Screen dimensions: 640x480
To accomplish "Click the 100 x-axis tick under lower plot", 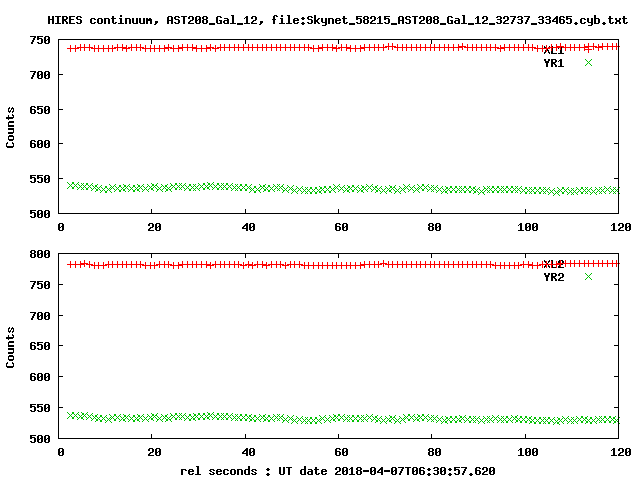I will [528, 452].
